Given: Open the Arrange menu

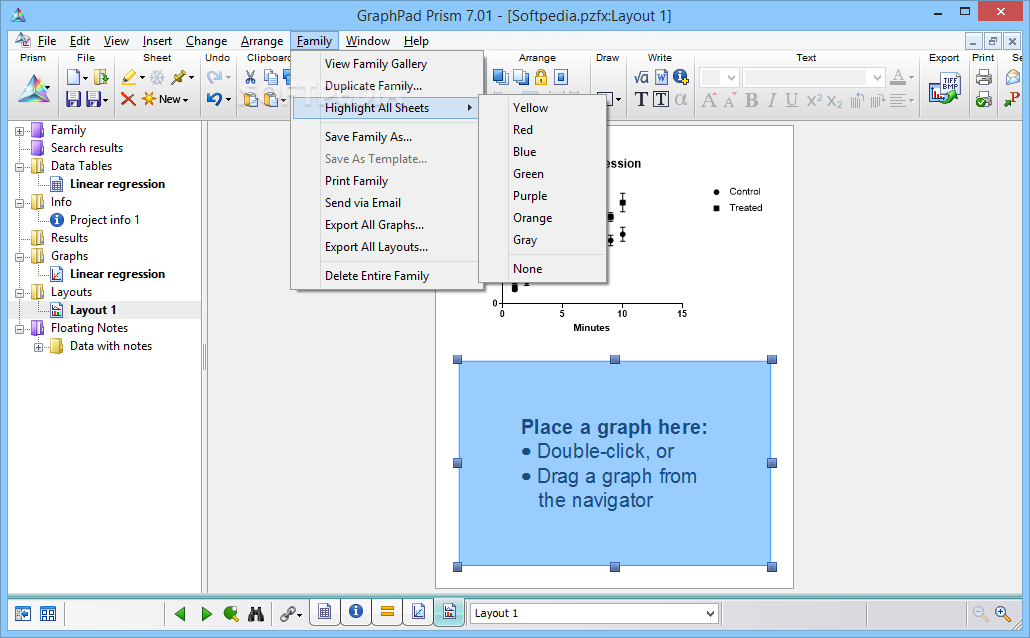Looking at the screenshot, I should [262, 41].
